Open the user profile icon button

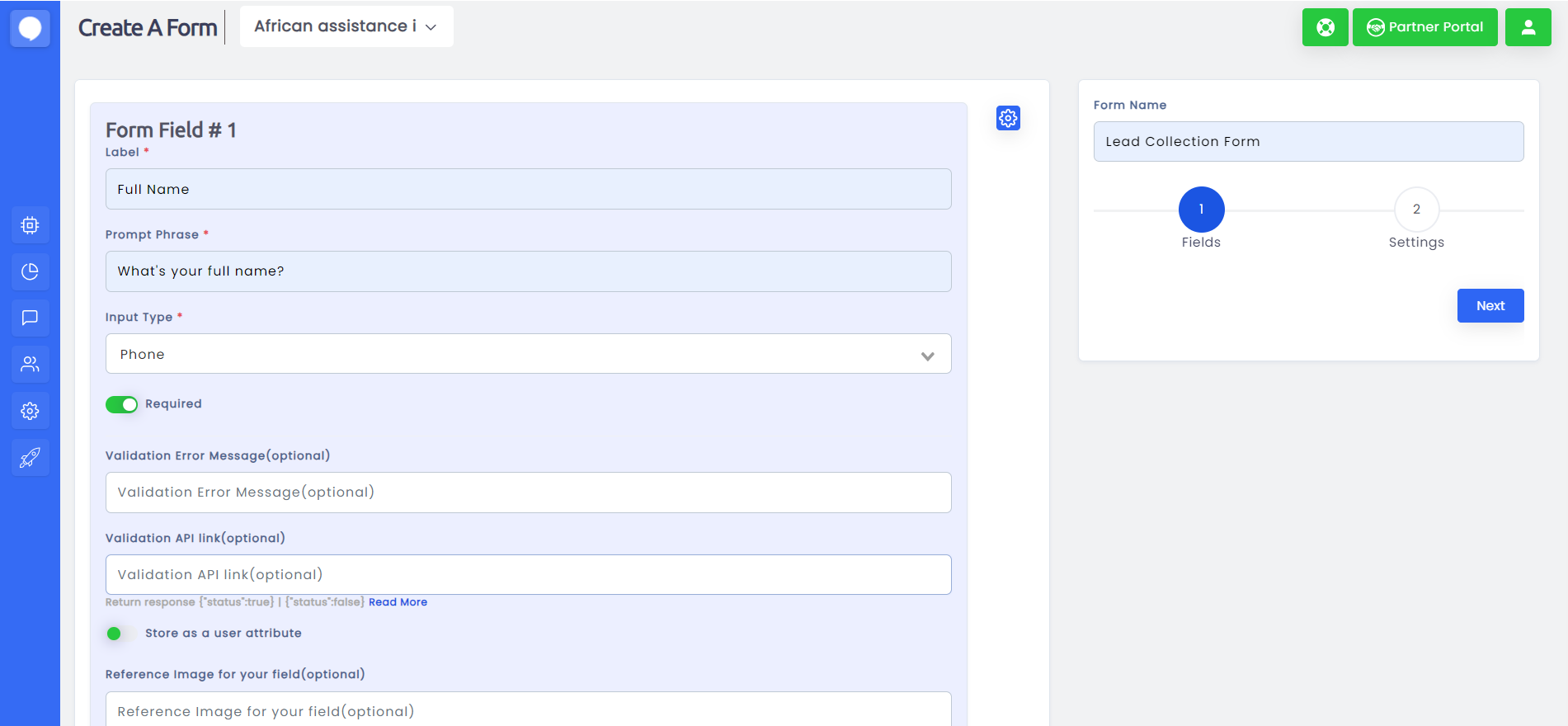[1528, 27]
